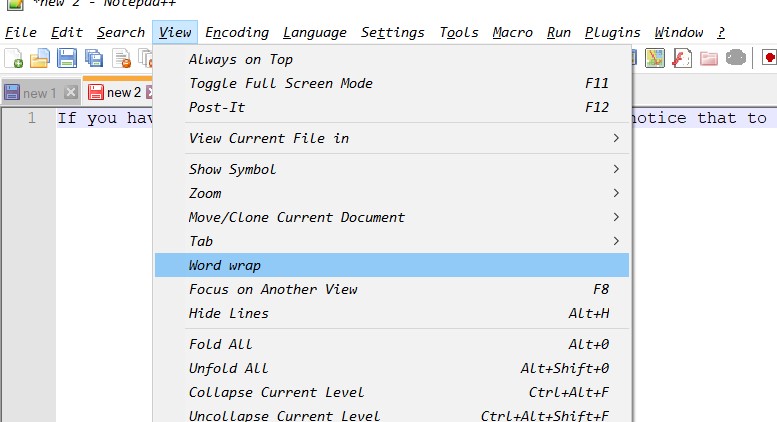The width and height of the screenshot is (777, 422).
Task: Enable Post-It mode
Action: click(x=391, y=107)
